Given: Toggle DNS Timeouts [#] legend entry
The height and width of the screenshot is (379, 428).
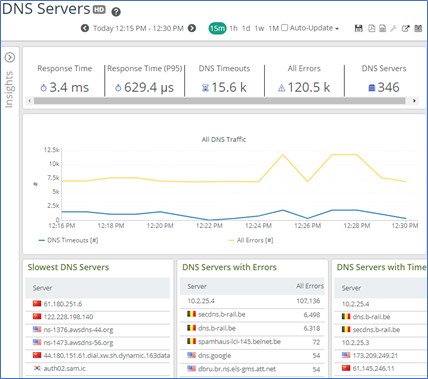Looking at the screenshot, I should click(x=69, y=240).
